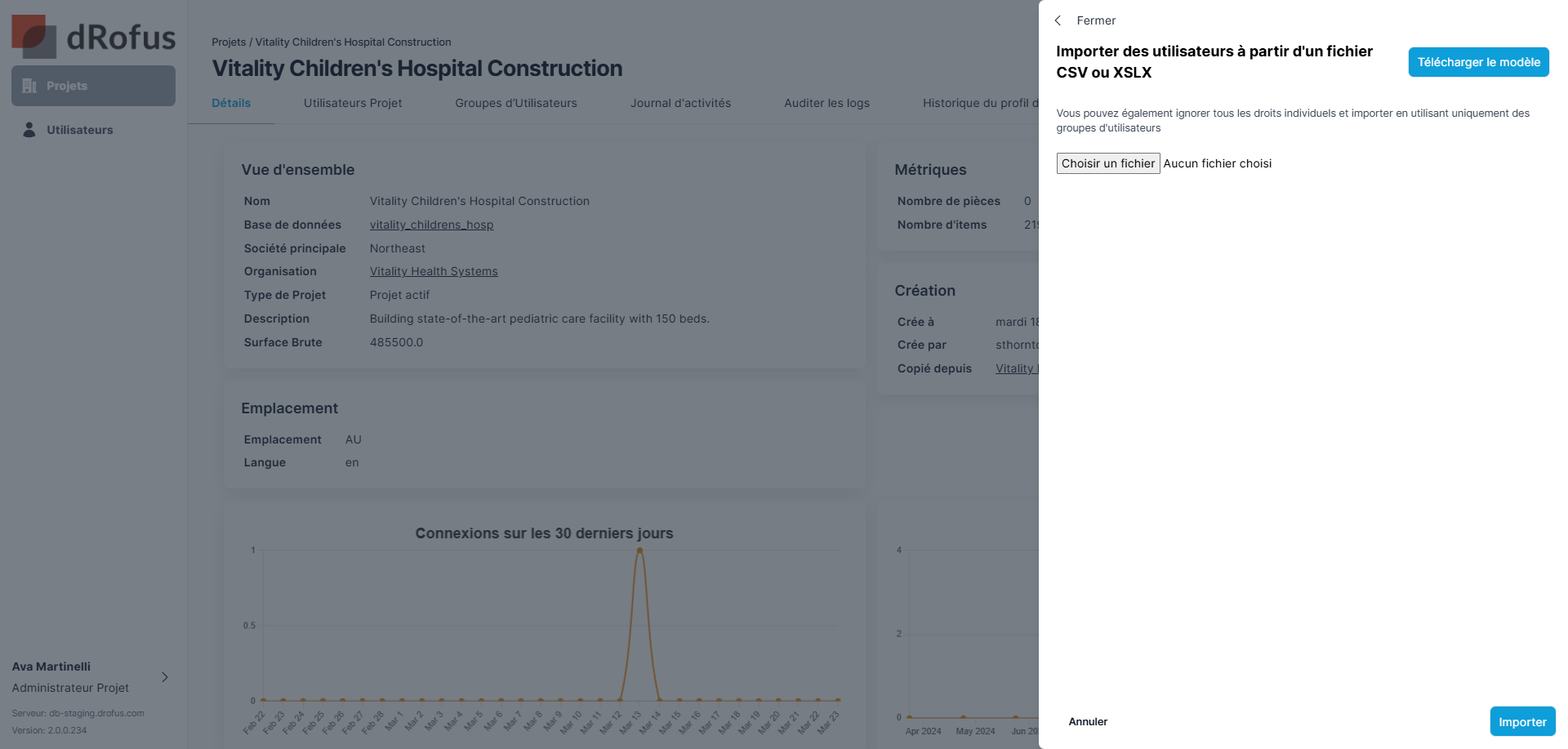Expand the Ava Martinelli user menu arrow

tap(165, 677)
